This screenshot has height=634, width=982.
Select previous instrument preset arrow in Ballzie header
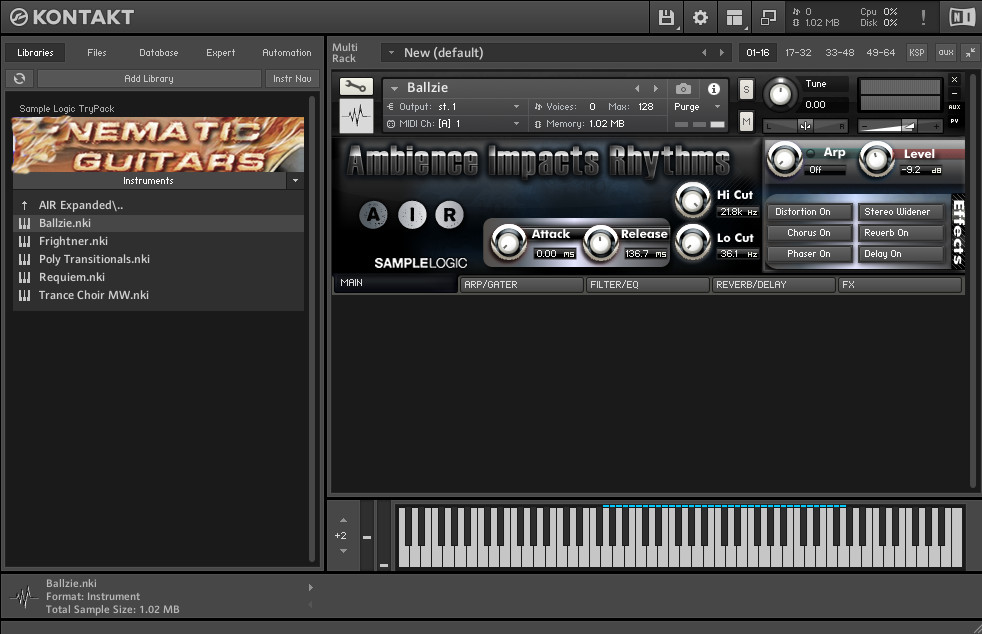coord(637,88)
